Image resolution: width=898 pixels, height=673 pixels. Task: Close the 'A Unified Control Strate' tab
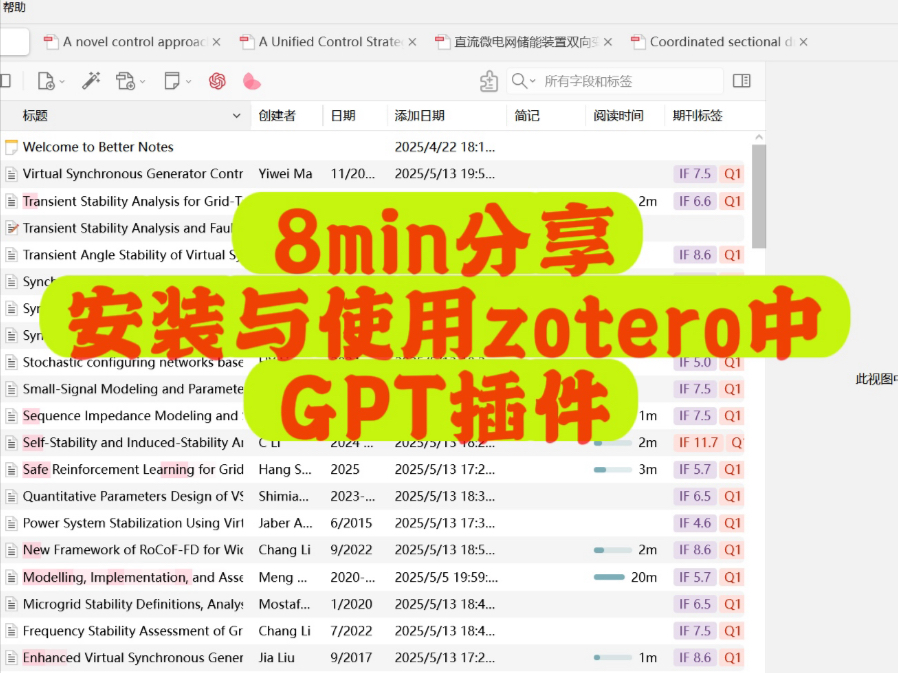point(412,42)
